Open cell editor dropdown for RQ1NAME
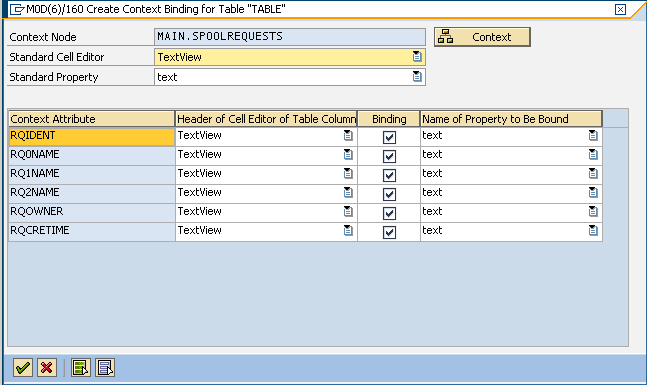This screenshot has width=647, height=385. (x=348, y=173)
